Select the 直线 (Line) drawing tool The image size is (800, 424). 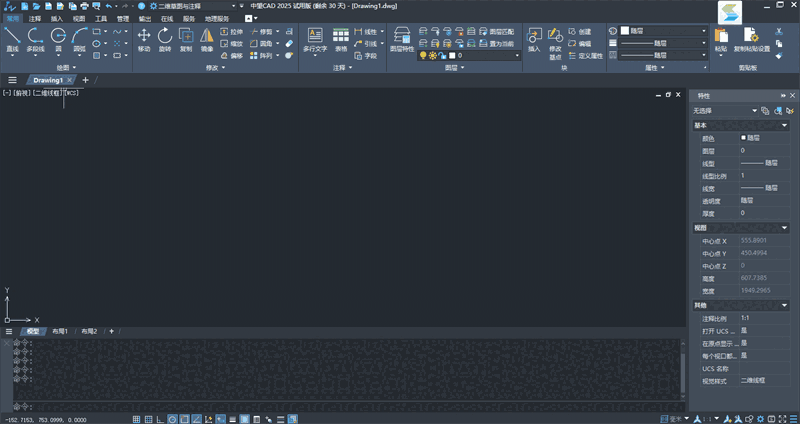[12, 40]
